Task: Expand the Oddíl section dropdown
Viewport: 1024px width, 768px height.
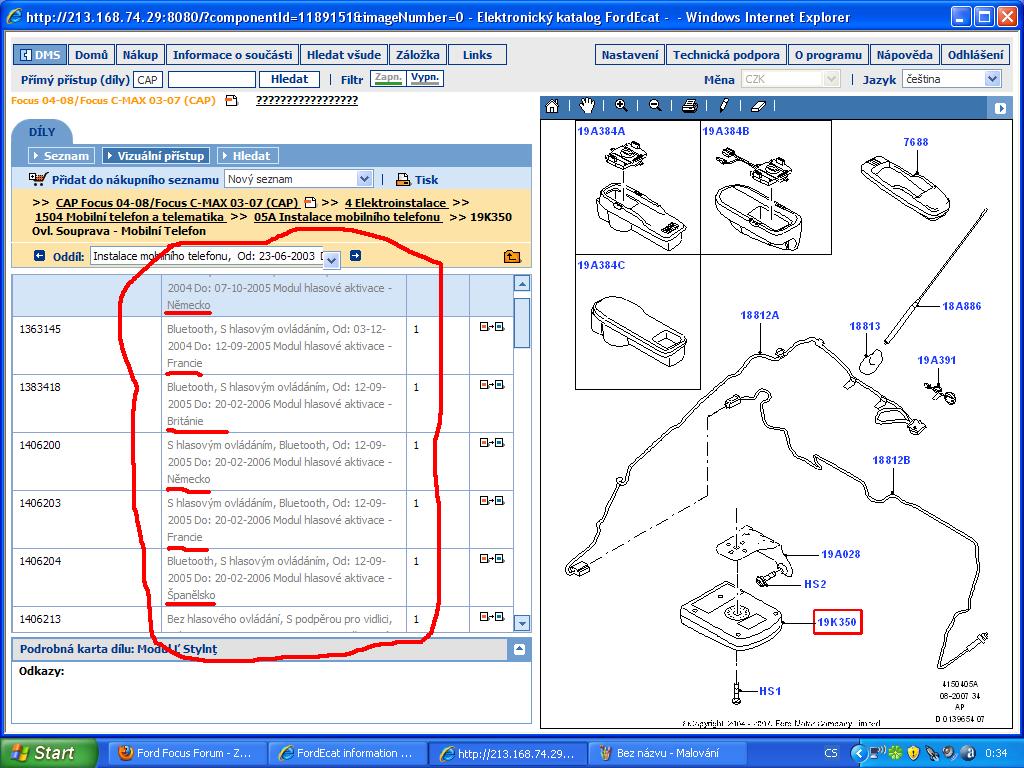Action: tap(332, 259)
